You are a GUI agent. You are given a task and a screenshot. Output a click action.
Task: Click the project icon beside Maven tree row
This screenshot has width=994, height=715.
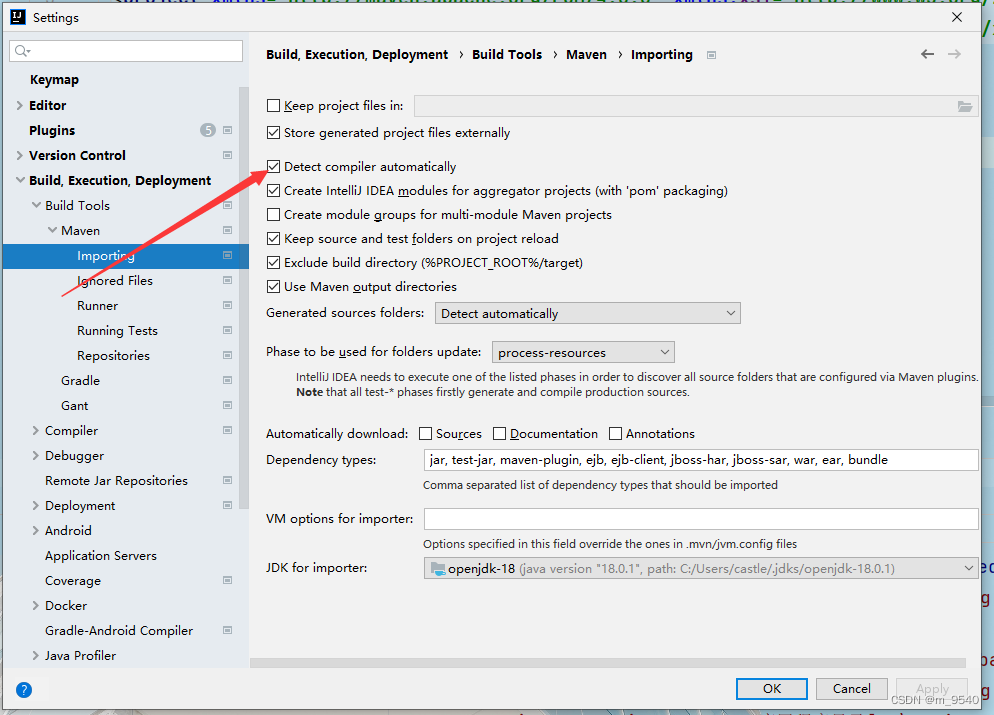[x=228, y=231]
